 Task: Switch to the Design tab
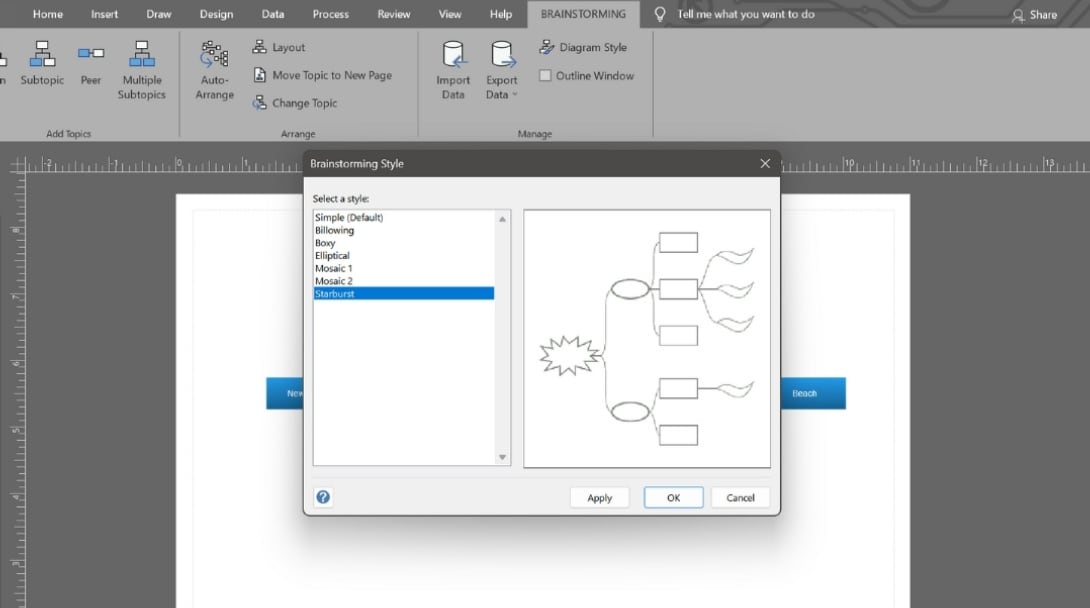216,14
